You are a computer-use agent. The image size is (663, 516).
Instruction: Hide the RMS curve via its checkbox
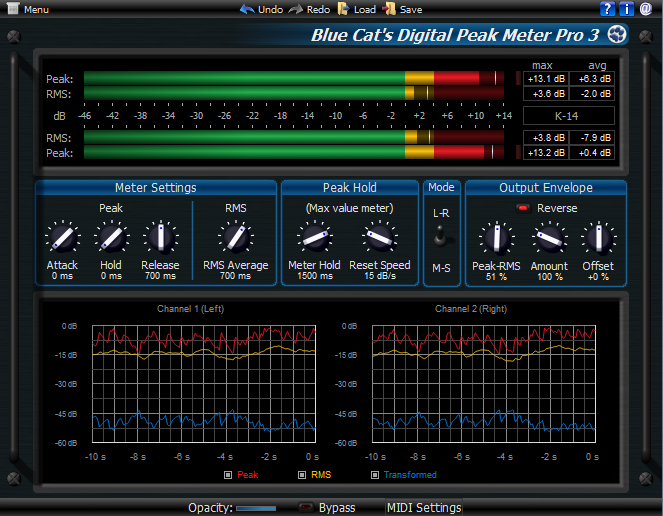coord(301,475)
